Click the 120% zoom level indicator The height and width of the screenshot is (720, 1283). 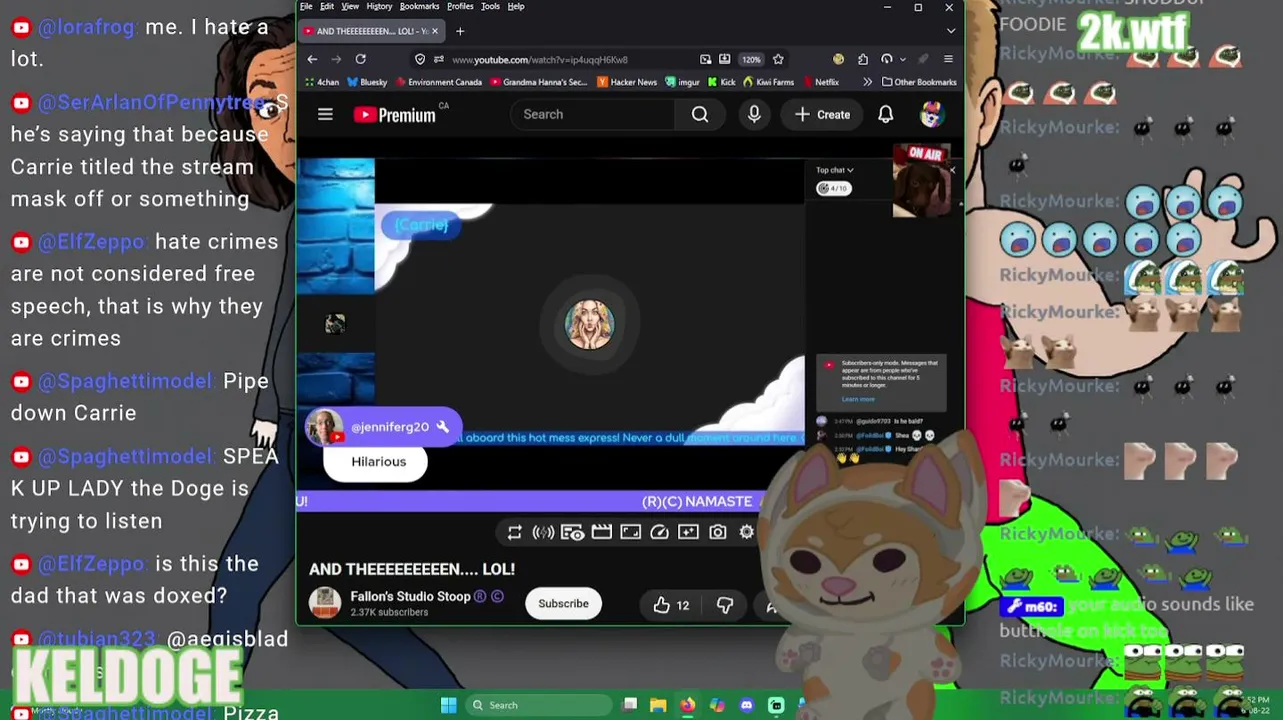[751, 59]
